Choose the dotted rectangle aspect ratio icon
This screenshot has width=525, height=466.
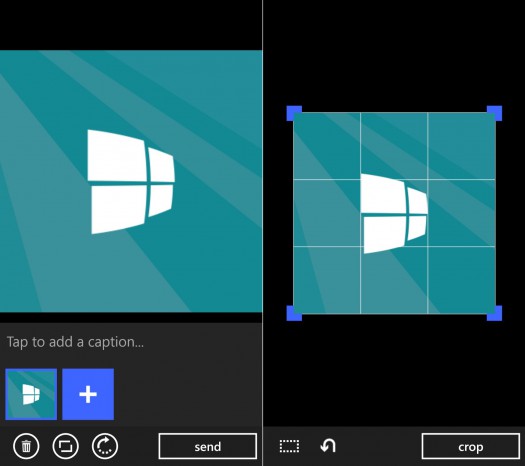click(289, 446)
